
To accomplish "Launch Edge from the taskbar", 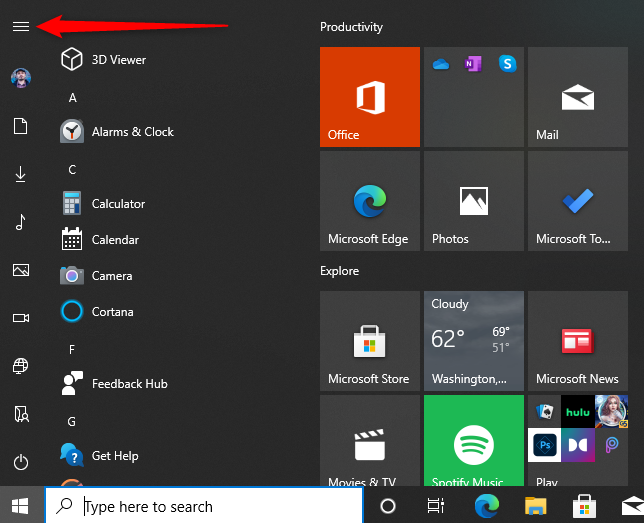I will coord(487,506).
